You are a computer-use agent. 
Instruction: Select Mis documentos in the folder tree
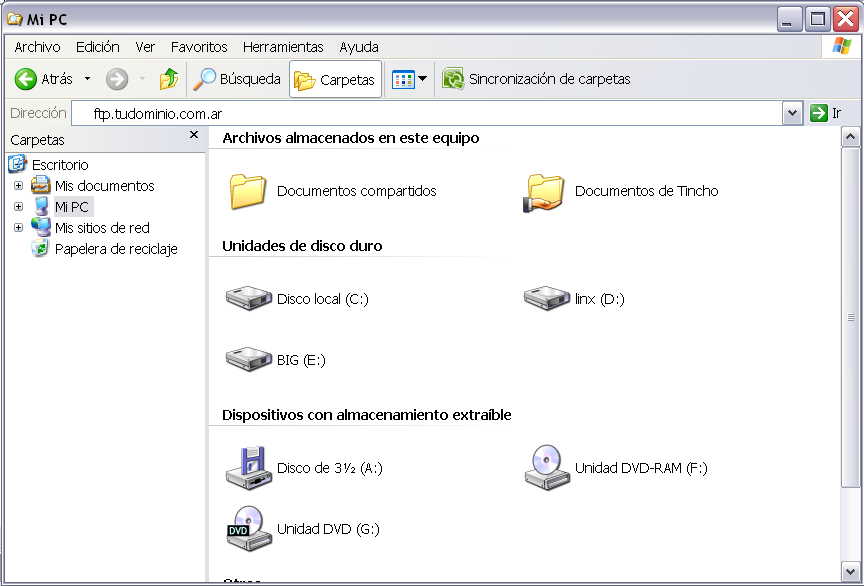click(x=105, y=186)
